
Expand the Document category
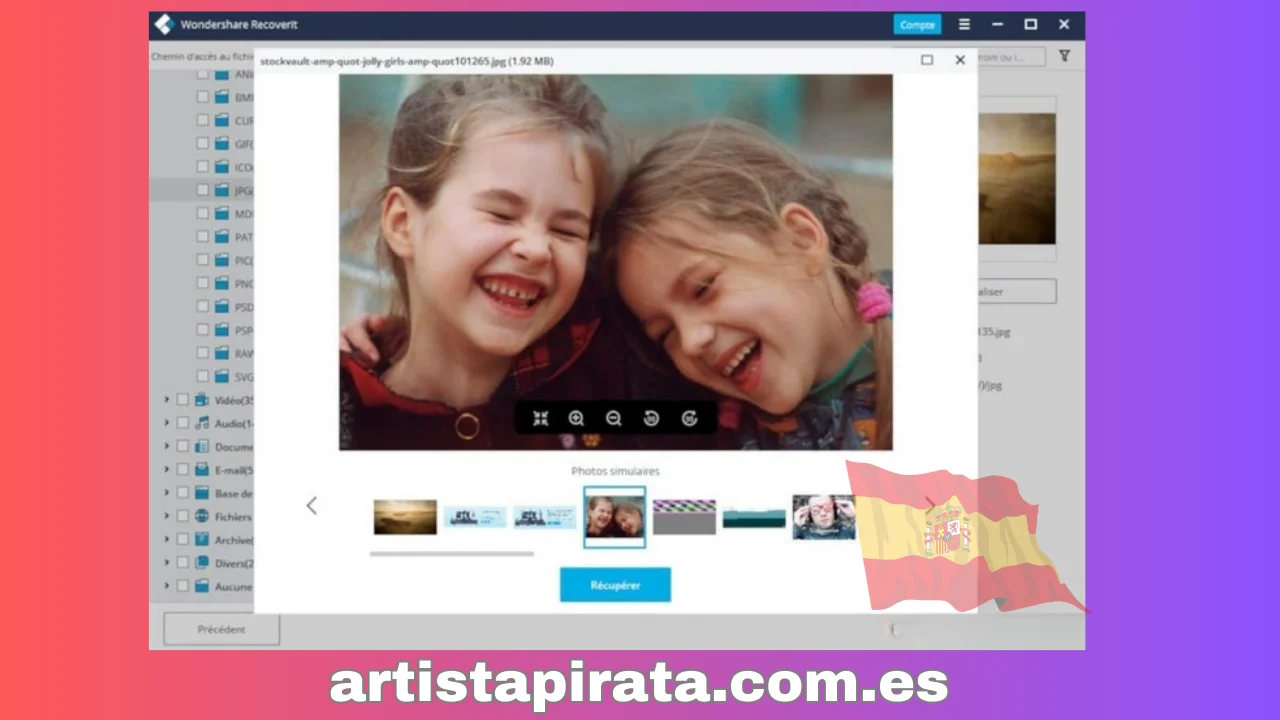167,447
